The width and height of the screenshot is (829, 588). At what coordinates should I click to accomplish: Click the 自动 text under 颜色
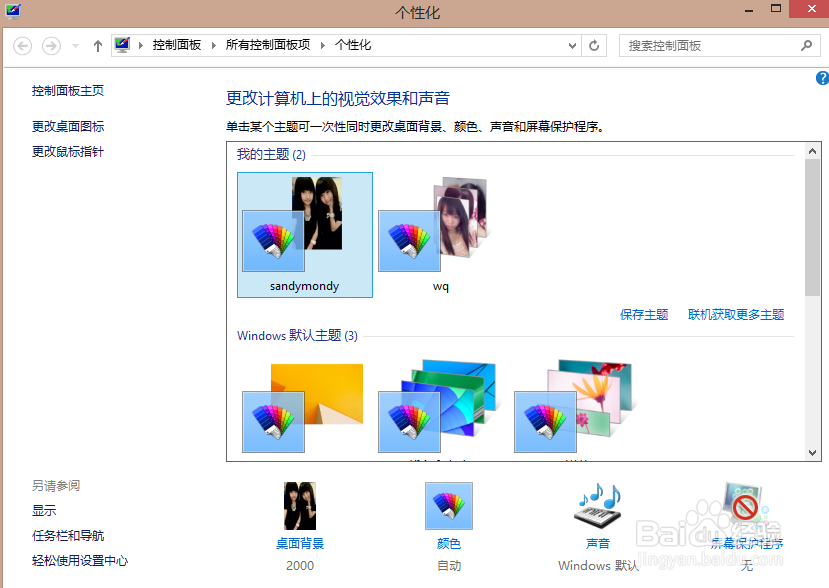pos(449,566)
